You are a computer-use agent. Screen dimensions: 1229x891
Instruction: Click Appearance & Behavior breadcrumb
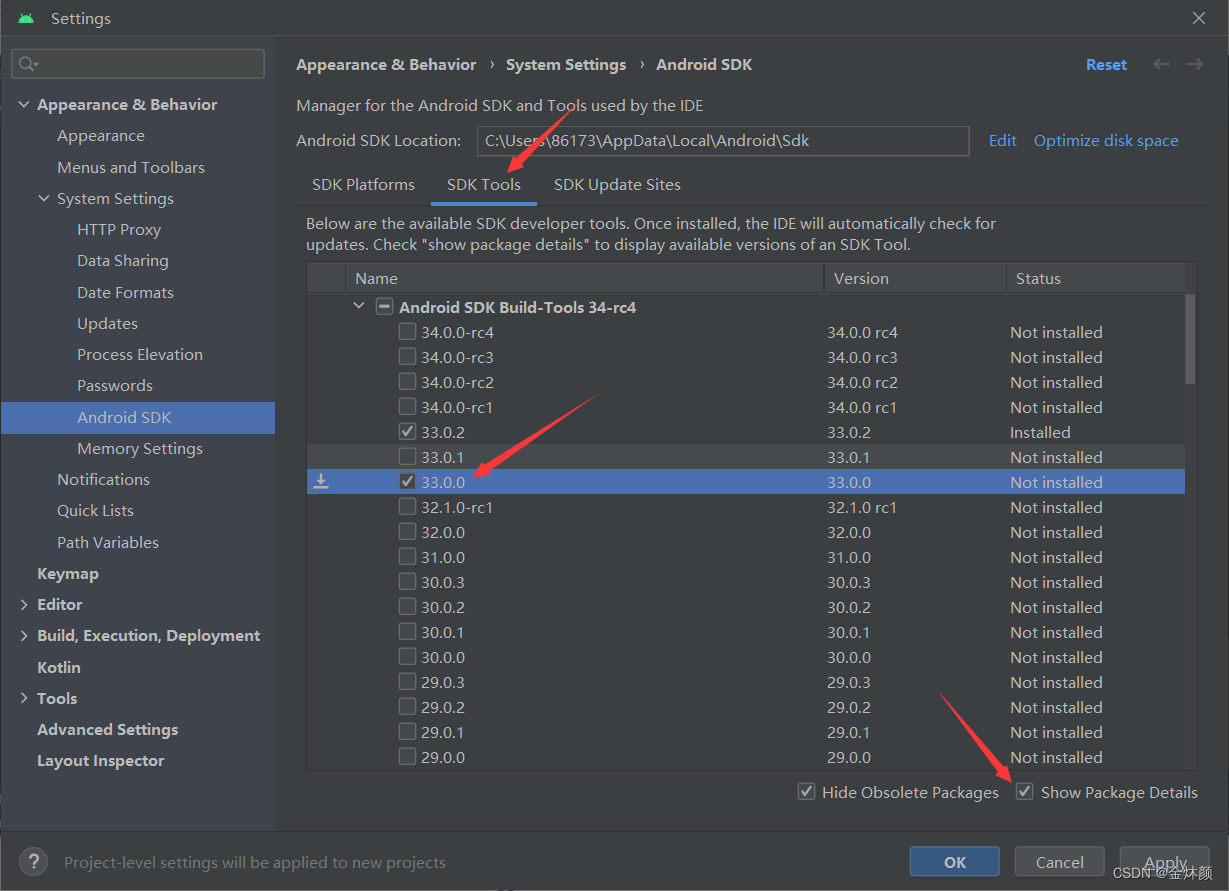pos(386,64)
